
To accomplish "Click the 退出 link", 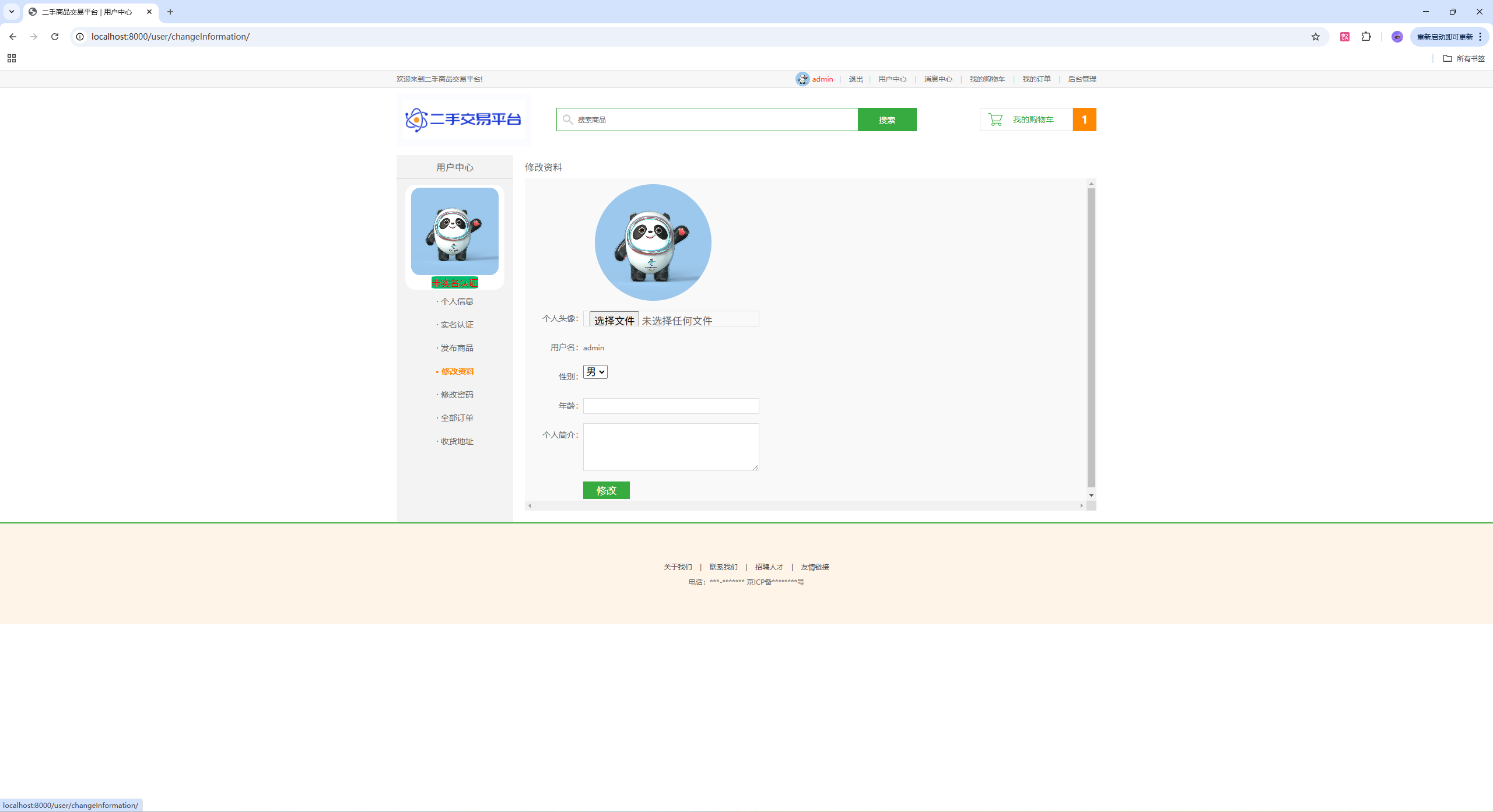I will click(x=856, y=79).
